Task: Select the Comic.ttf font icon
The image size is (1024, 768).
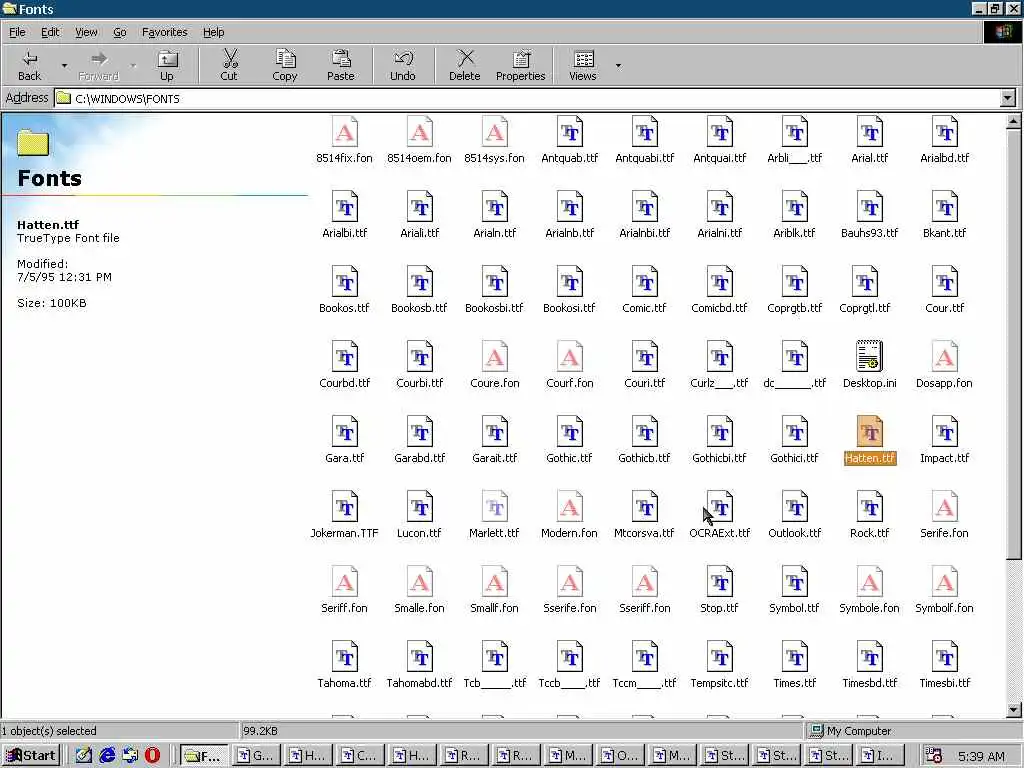Action: [645, 282]
